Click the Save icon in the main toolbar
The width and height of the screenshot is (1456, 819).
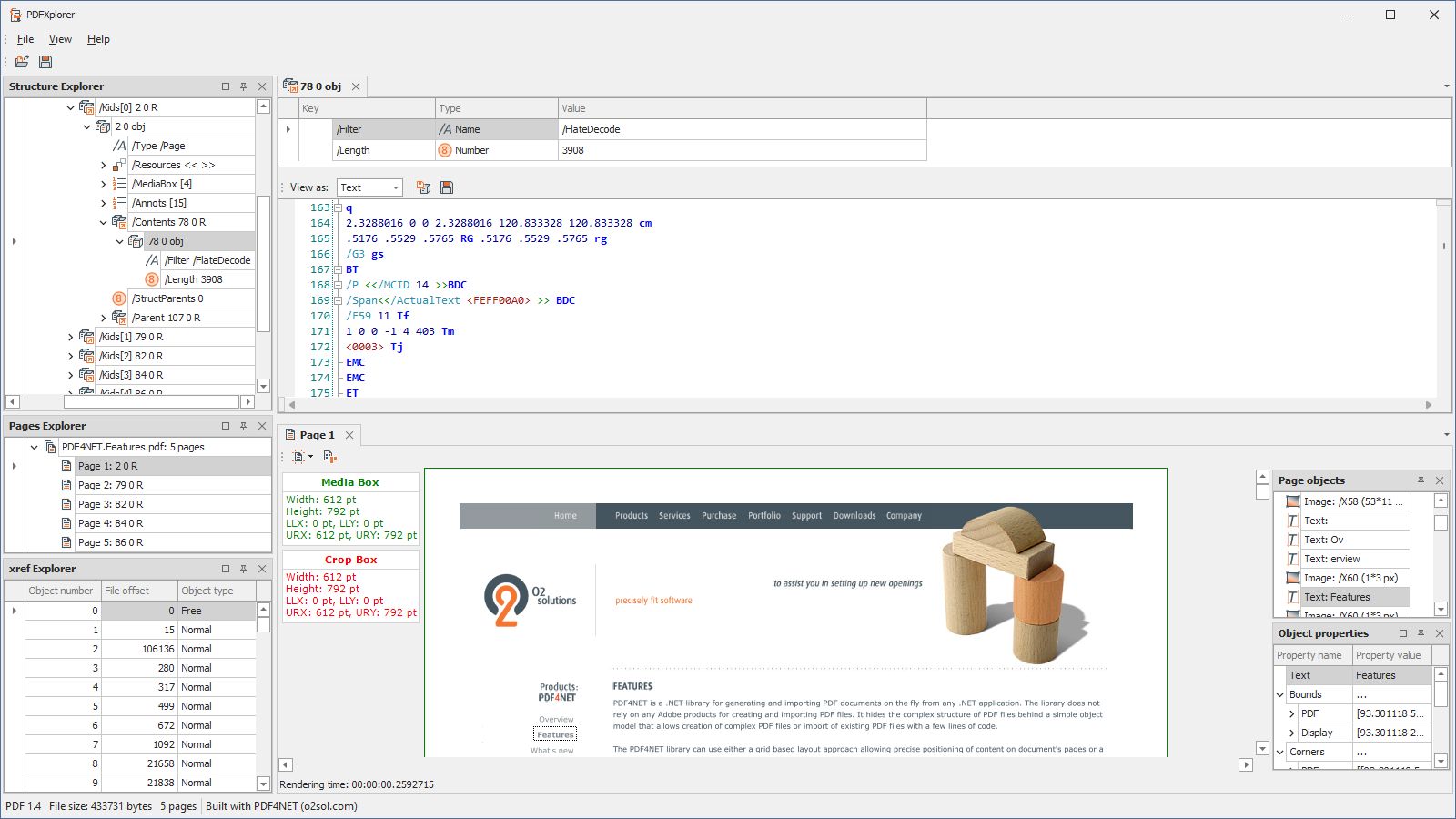tap(45, 61)
